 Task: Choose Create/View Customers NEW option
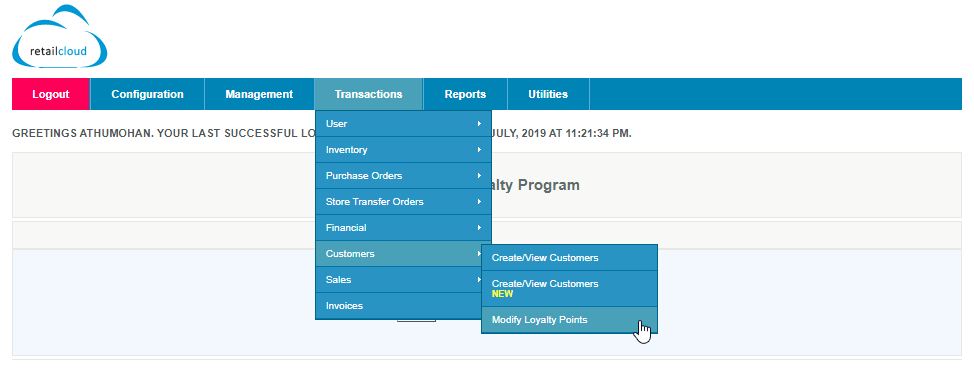pyautogui.click(x=569, y=288)
